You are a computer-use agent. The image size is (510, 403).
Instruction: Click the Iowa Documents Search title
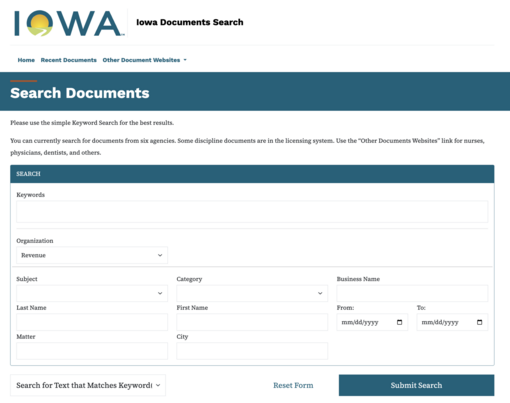pos(190,22)
